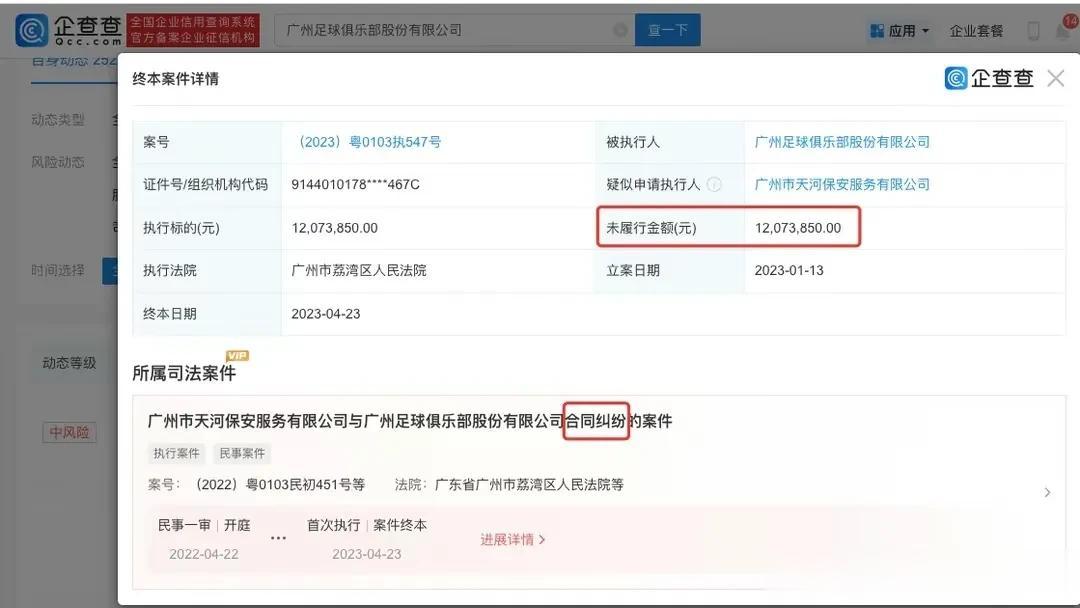Viewport: 1080px width, 608px height.
Task: Click the ellipsis between case timeline stages
Action: click(x=278, y=538)
